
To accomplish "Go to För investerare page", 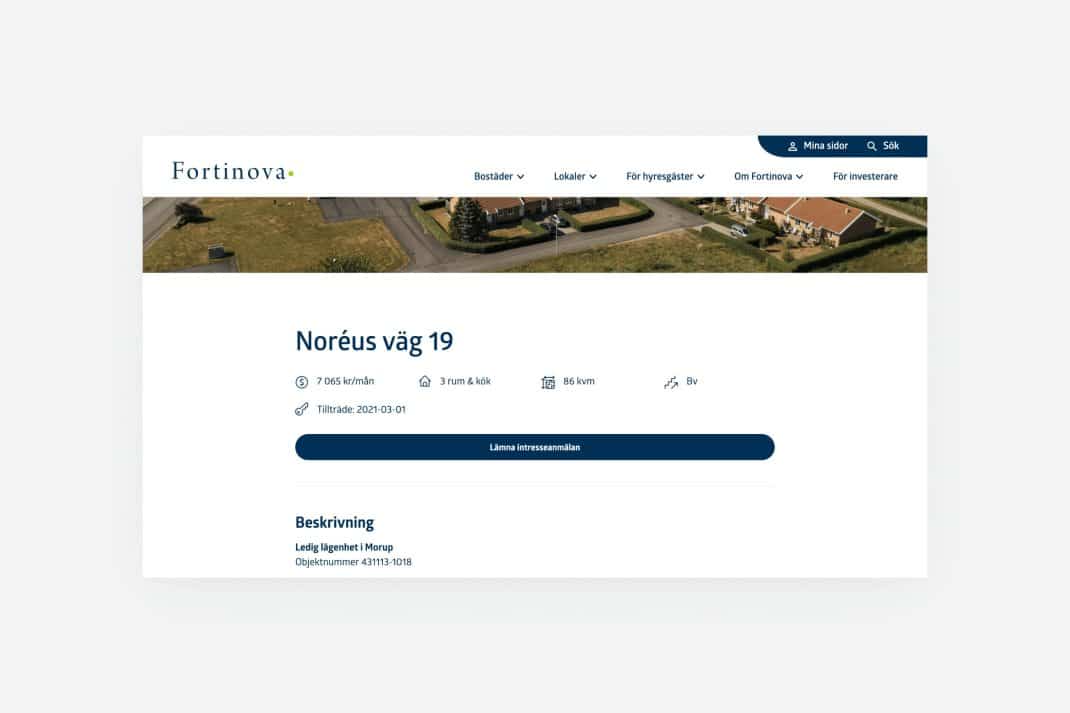I will point(865,176).
